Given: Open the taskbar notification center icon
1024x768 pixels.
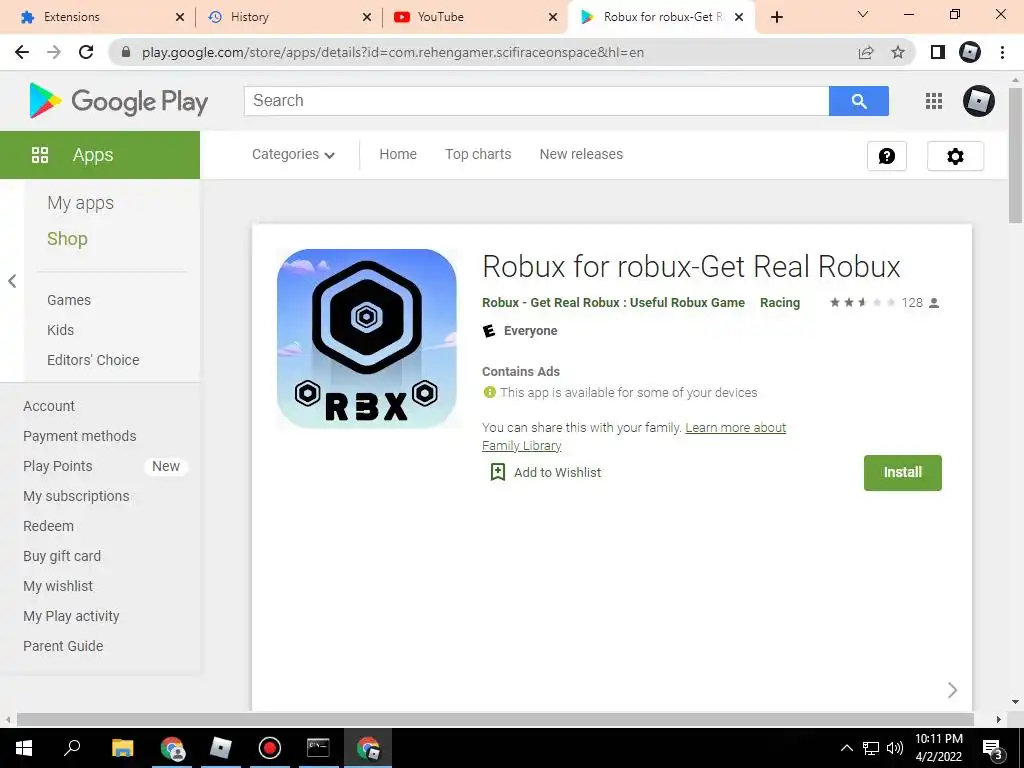Looking at the screenshot, I should (x=992, y=749).
